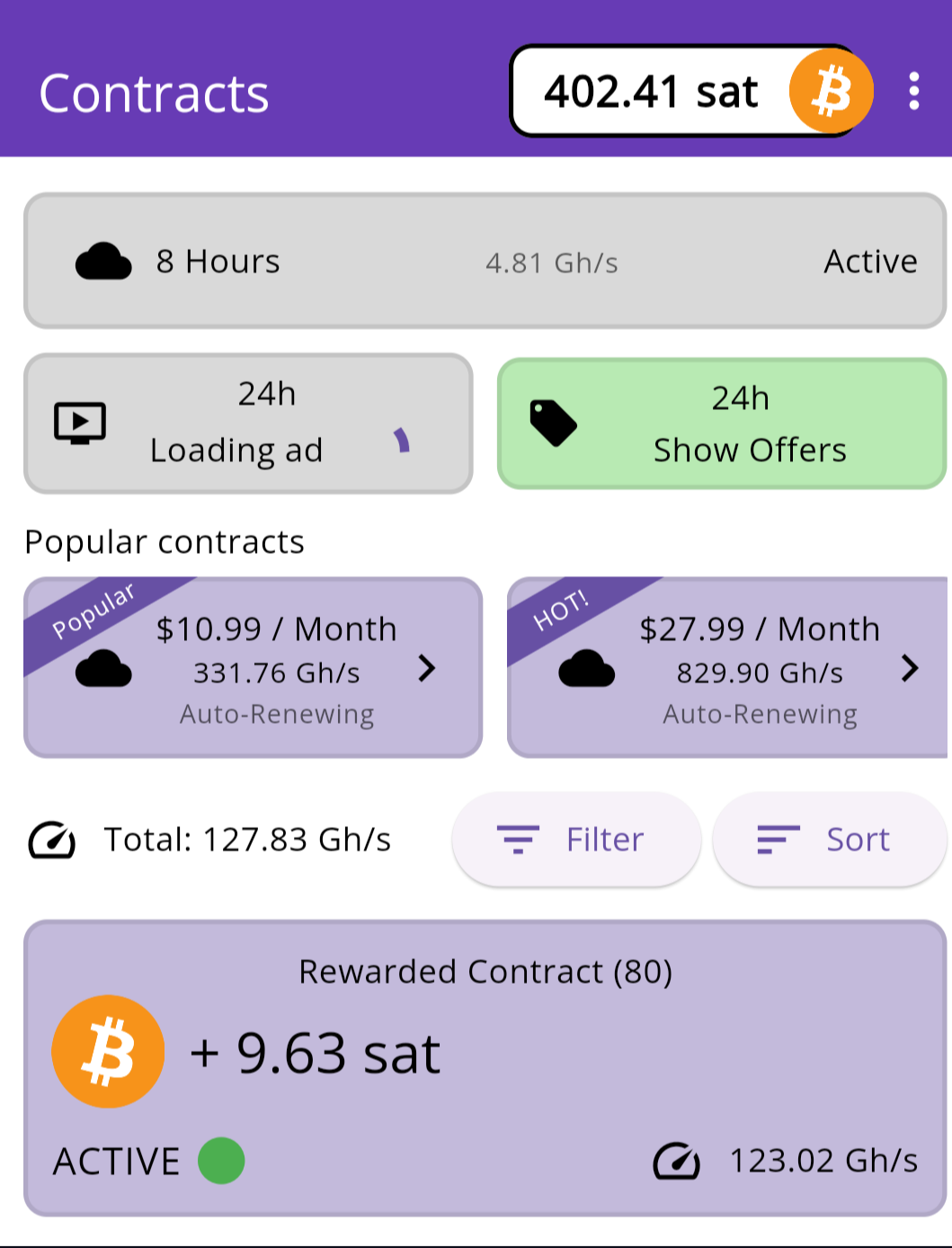Expand the $27.99 / Month contract chevron

910,668
